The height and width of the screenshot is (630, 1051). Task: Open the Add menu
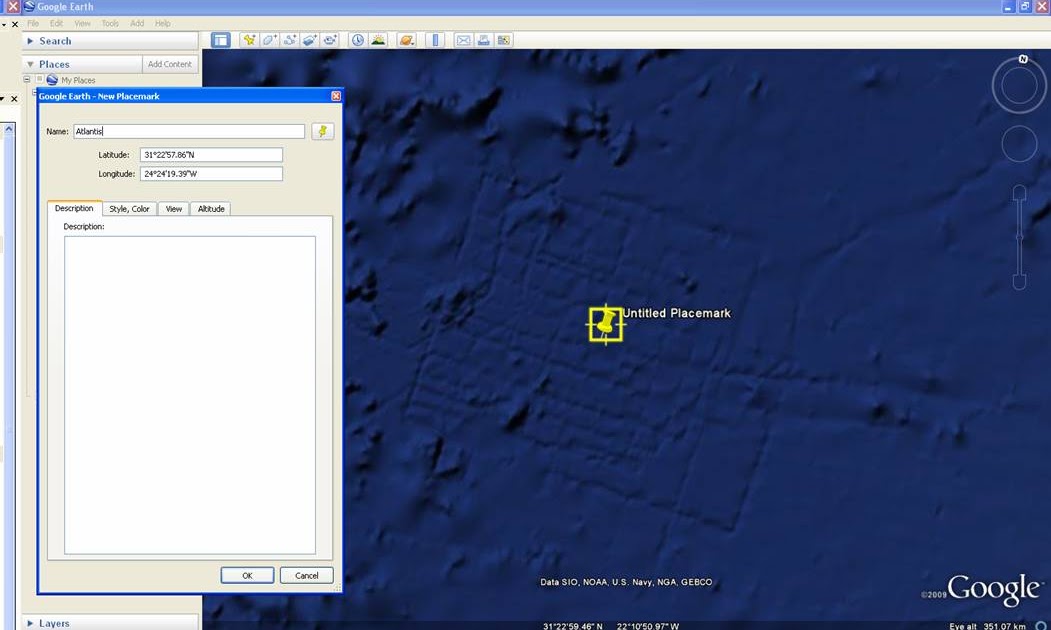point(137,23)
